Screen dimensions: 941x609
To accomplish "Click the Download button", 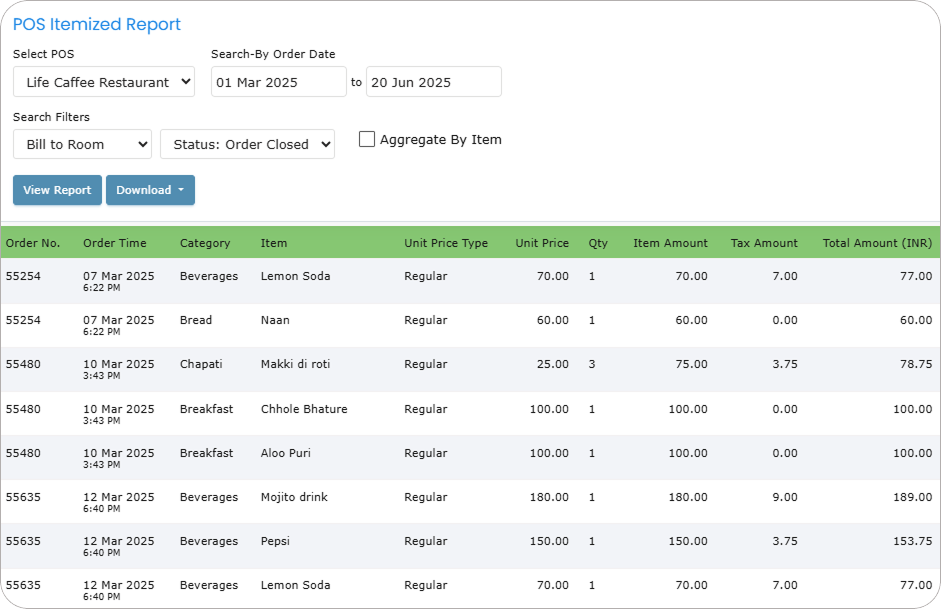I will point(144,189).
